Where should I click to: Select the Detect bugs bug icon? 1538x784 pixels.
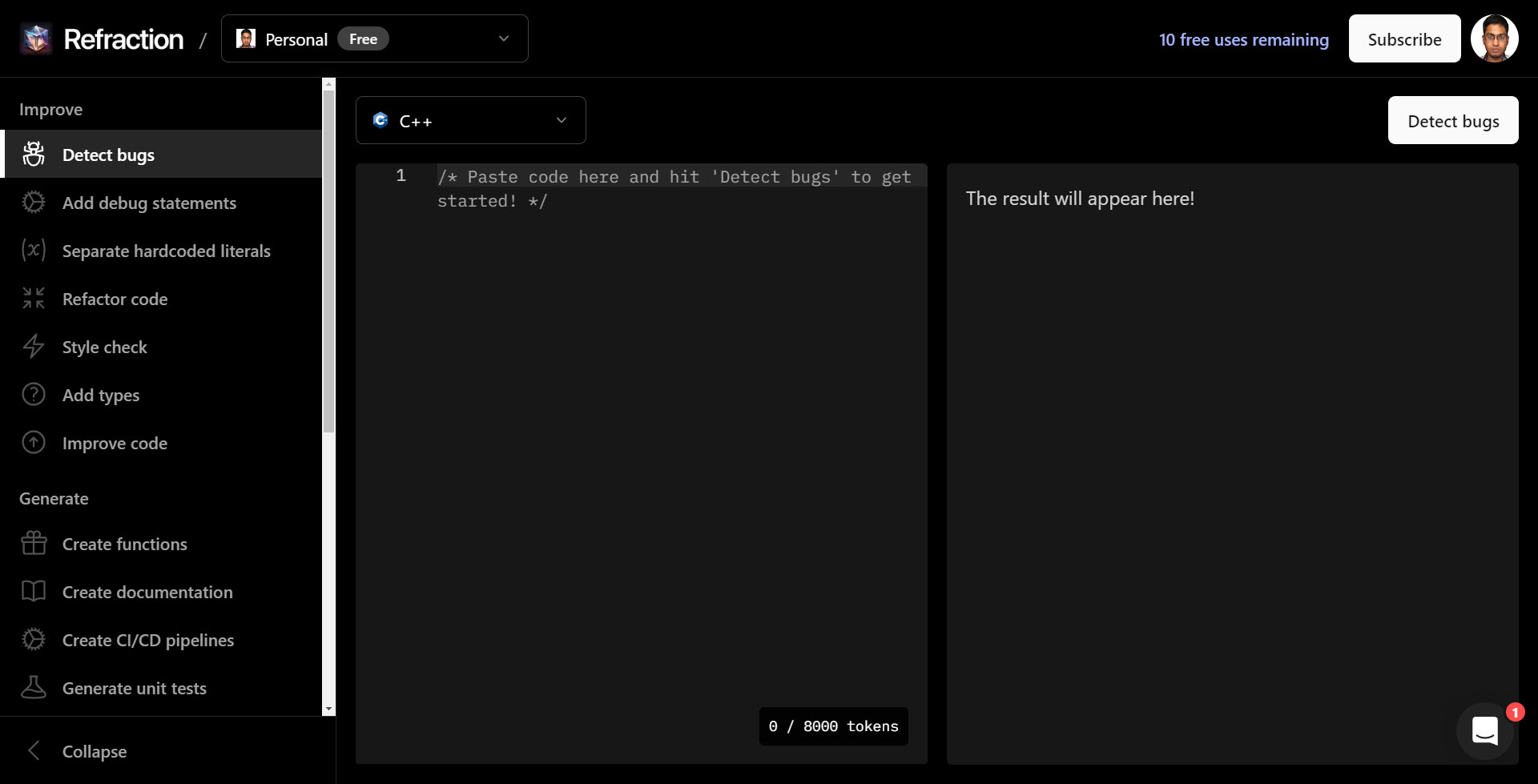click(x=34, y=155)
